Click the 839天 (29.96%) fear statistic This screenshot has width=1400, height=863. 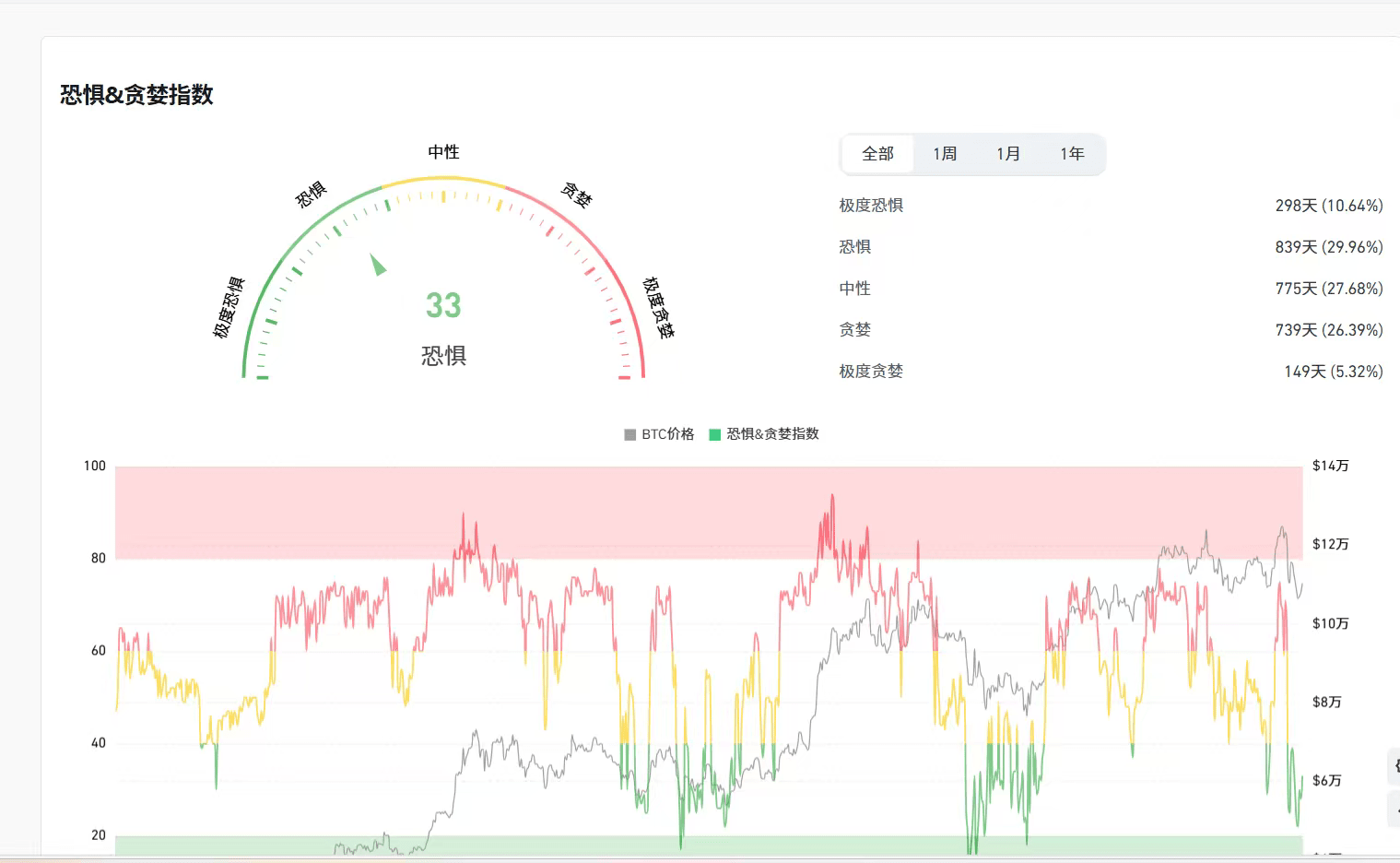point(1328,247)
